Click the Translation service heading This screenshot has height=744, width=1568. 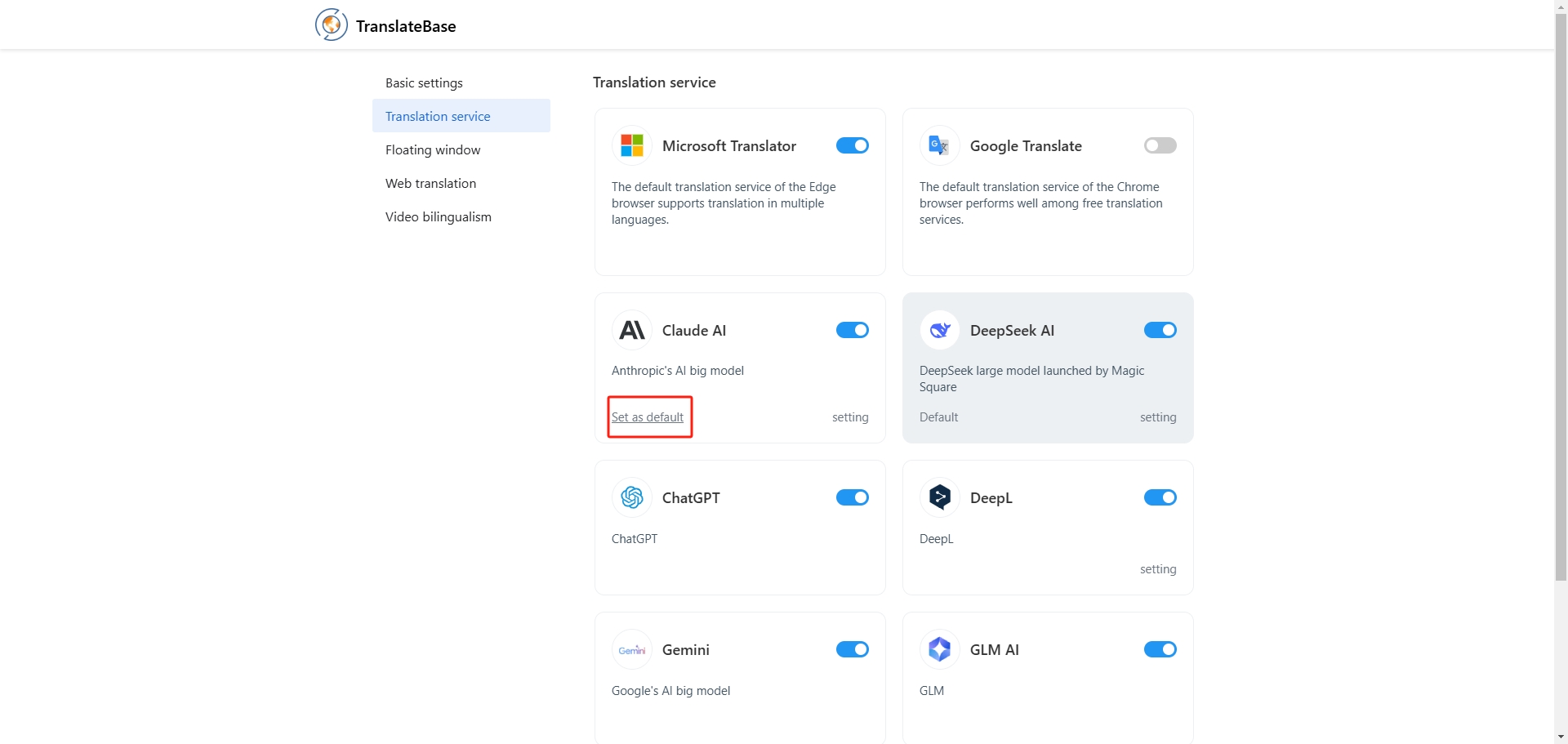[x=654, y=82]
